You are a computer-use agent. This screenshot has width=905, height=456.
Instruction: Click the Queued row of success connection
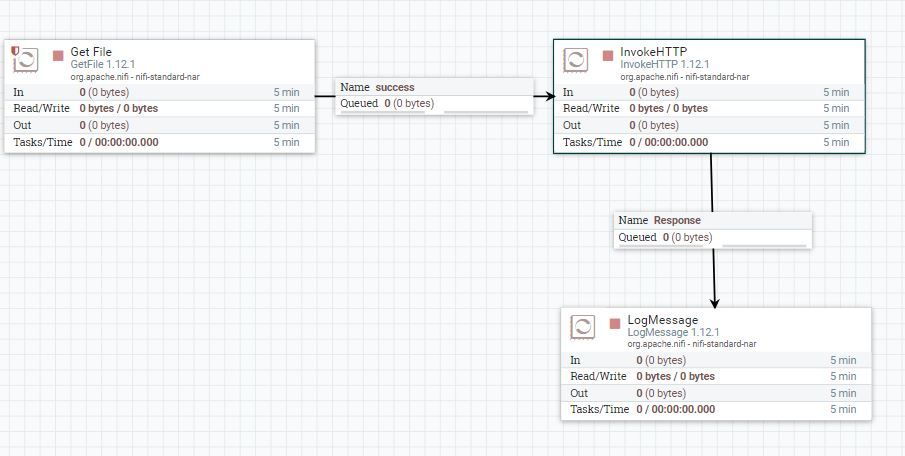coord(435,104)
